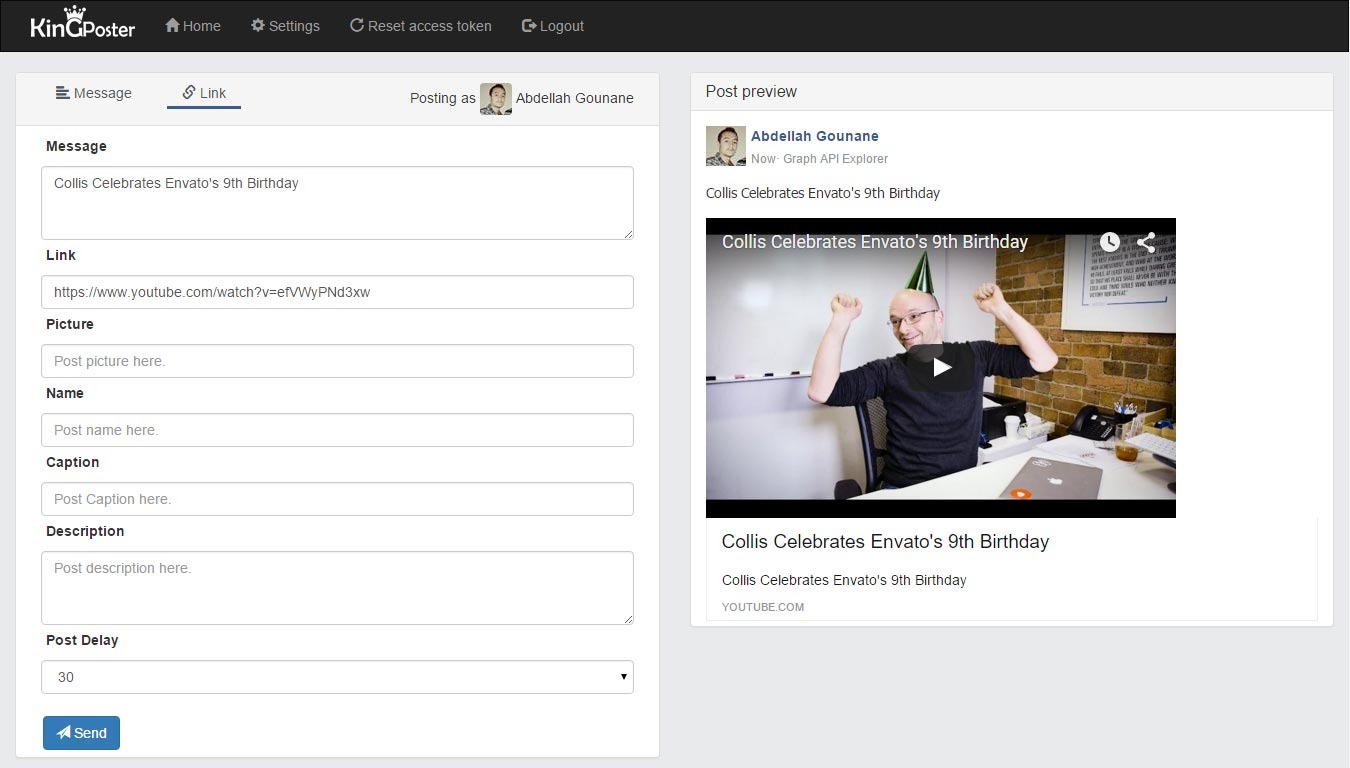
Task: Click the Name input field
Action: pos(337,430)
